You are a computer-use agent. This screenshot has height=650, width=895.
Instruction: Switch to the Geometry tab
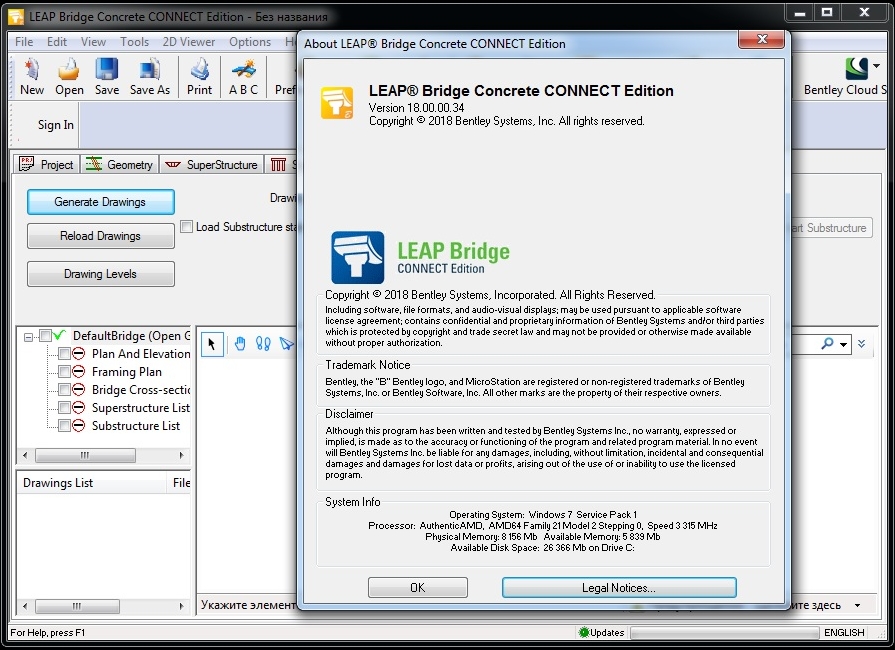tap(120, 164)
